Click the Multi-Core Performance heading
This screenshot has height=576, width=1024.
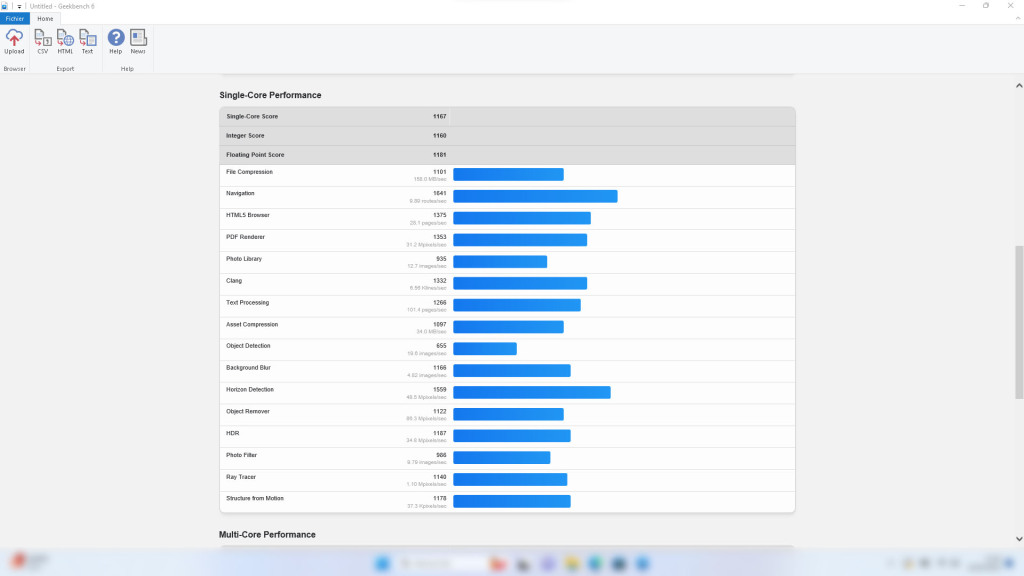pos(267,535)
